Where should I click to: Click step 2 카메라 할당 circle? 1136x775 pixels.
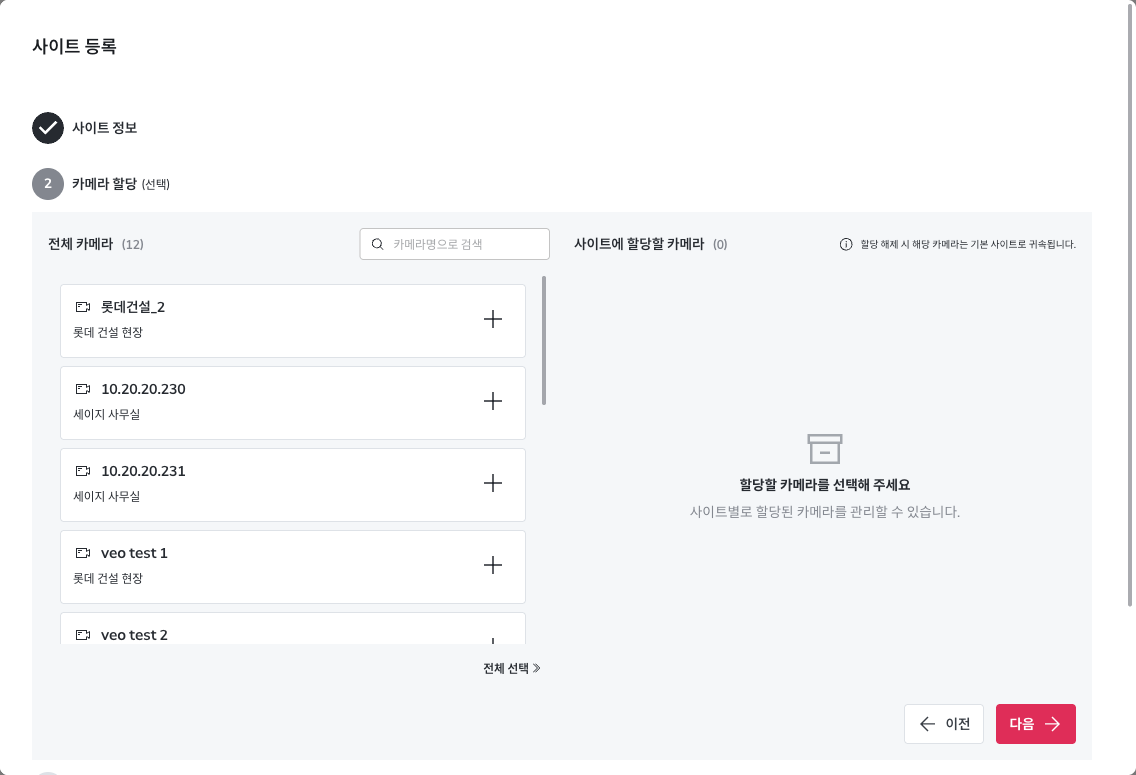(x=48, y=184)
